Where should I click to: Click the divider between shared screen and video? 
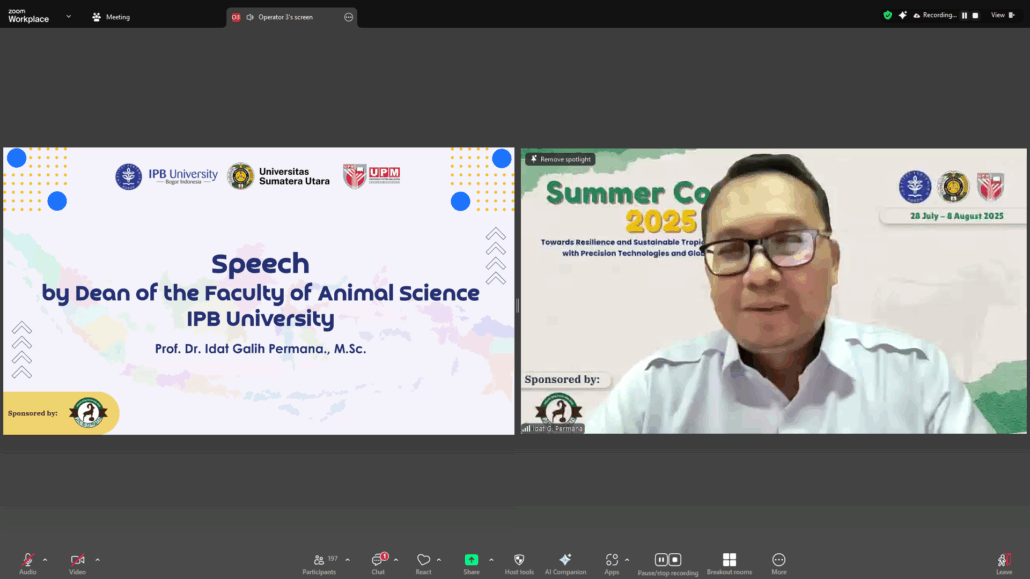click(517, 305)
